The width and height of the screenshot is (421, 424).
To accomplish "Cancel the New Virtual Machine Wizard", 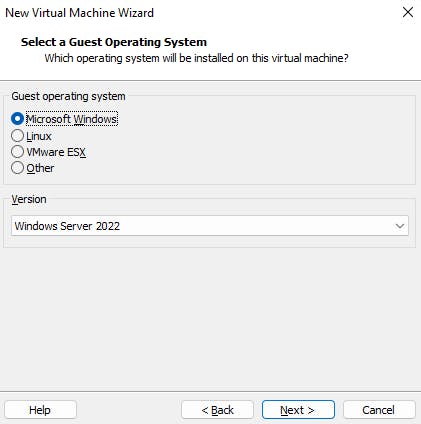I will [x=379, y=410].
